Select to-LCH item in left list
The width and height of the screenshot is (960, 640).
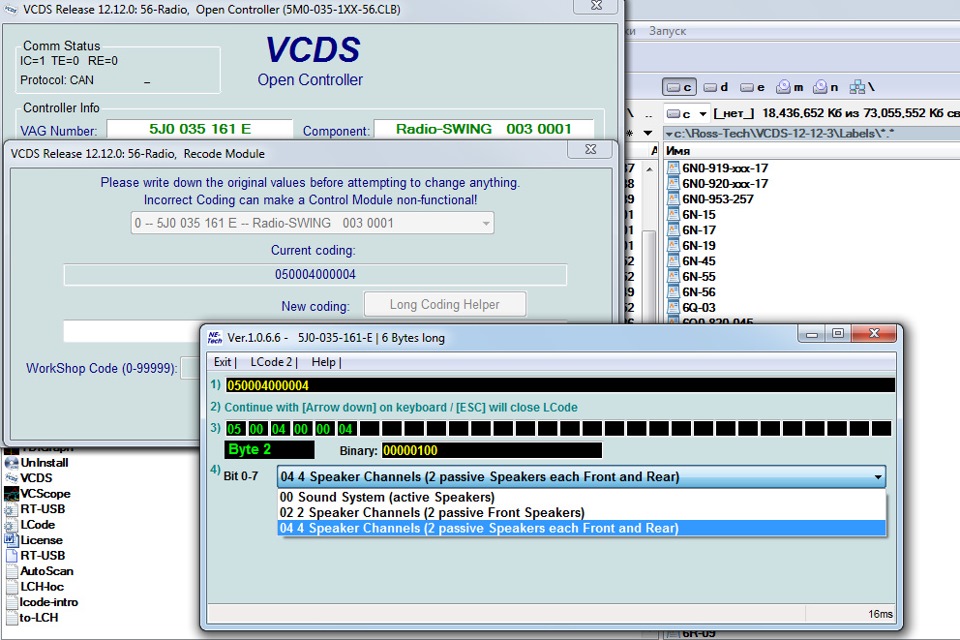[39, 617]
